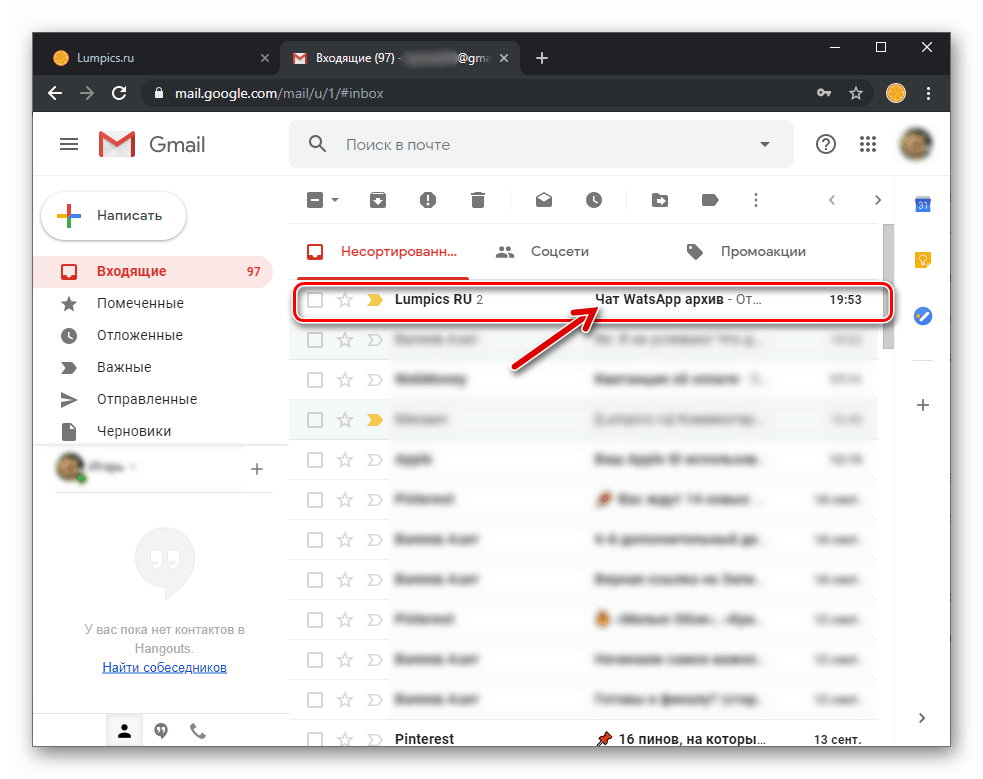Click the Mark as read envelope icon
Image resolution: width=983 pixels, height=779 pixels.
544,200
